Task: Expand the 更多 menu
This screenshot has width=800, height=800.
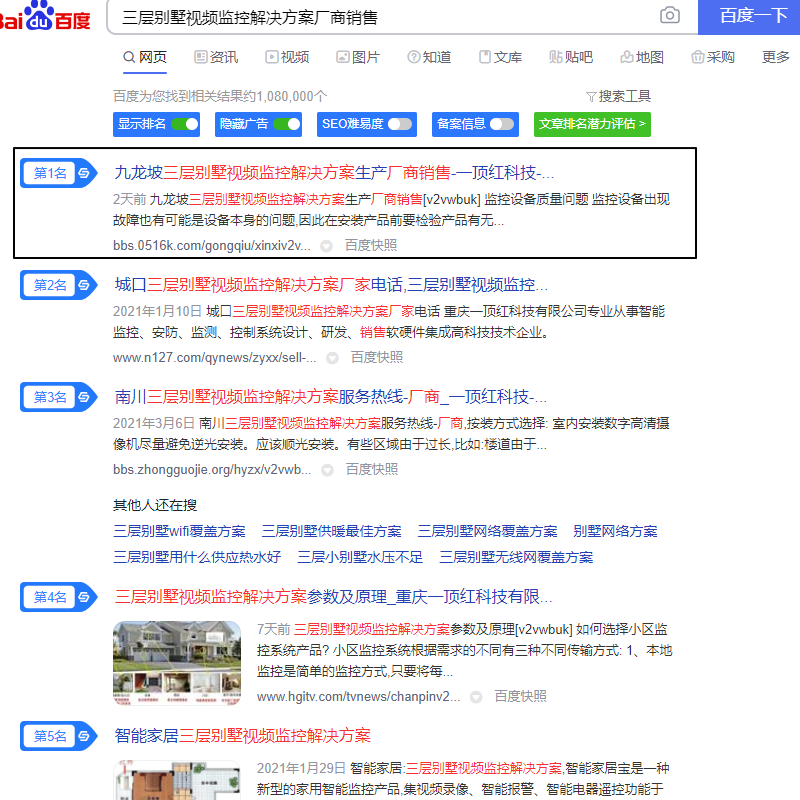Action: pyautogui.click(x=776, y=57)
